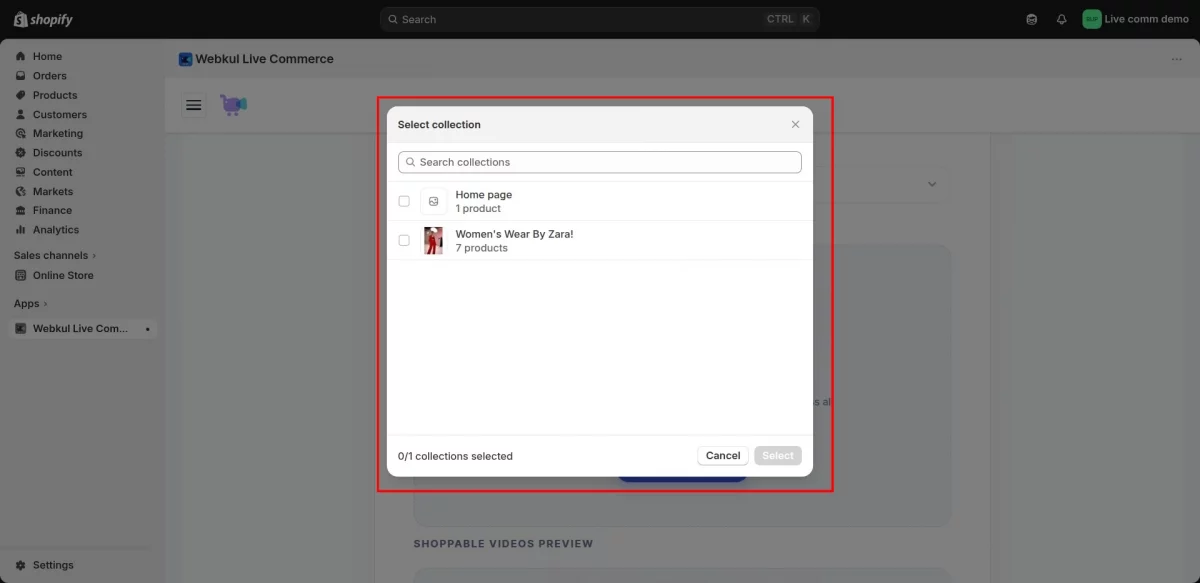1200x583 pixels.
Task: Close the Select collection dialog
Action: (x=796, y=125)
